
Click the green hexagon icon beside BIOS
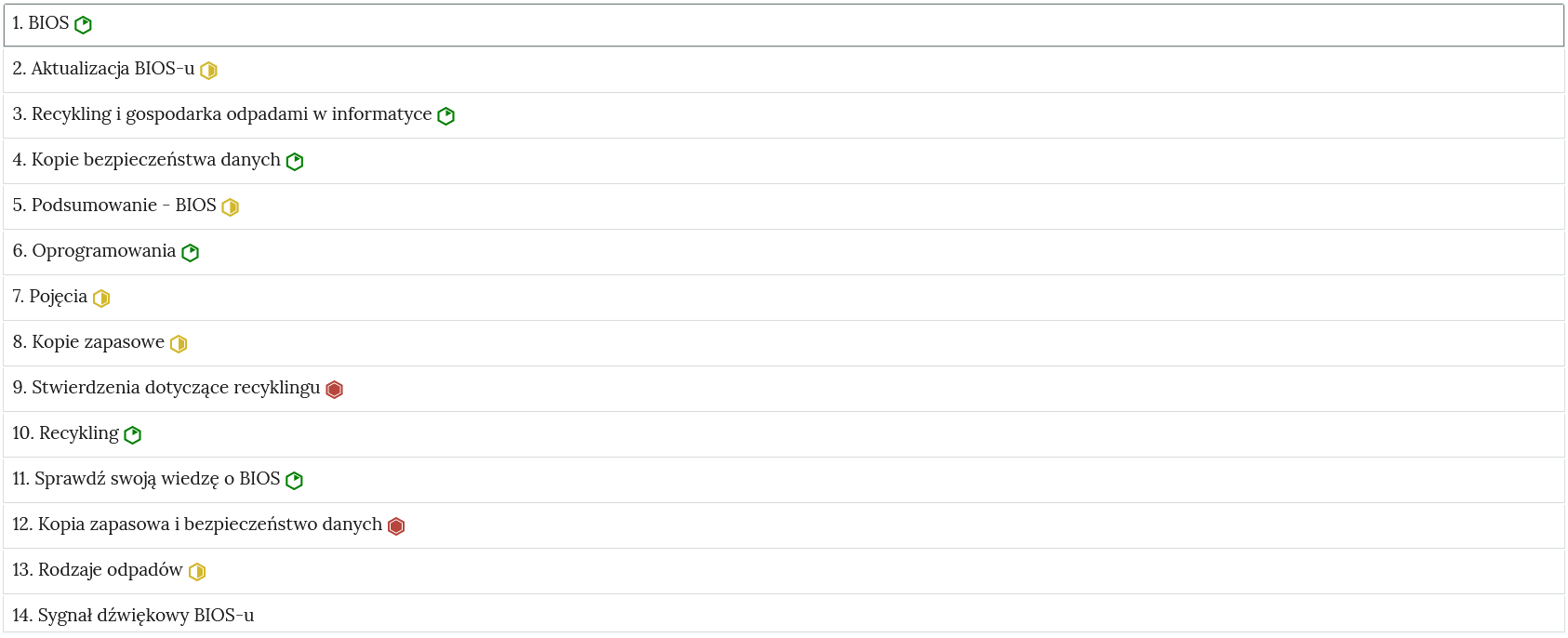point(83,25)
